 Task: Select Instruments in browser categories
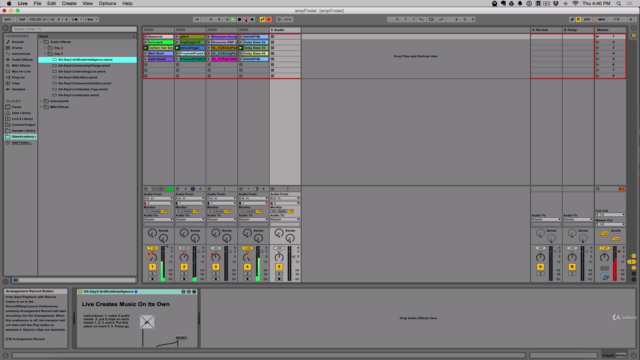(x=20, y=53)
